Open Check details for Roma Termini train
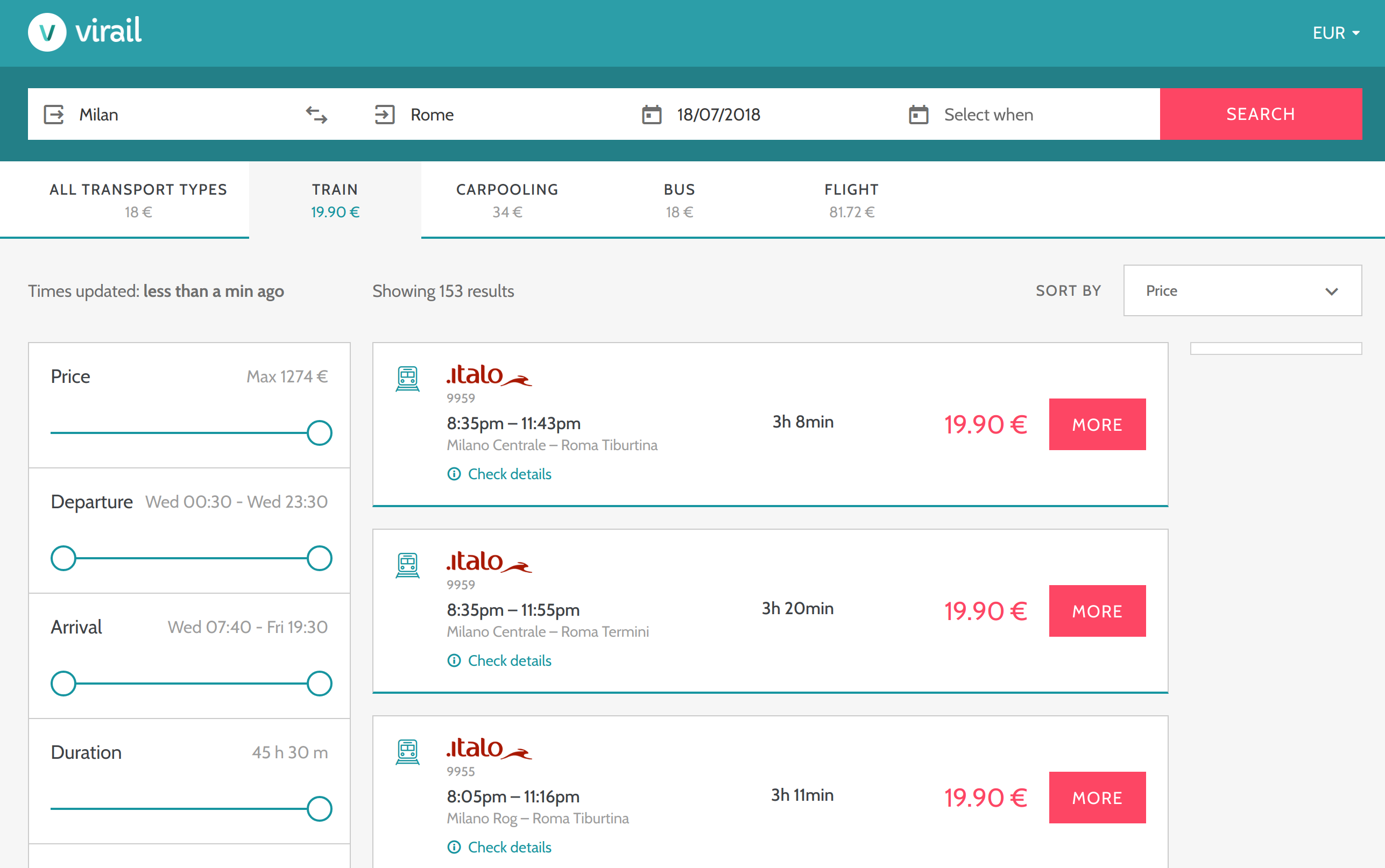Image resolution: width=1385 pixels, height=868 pixels. [509, 661]
